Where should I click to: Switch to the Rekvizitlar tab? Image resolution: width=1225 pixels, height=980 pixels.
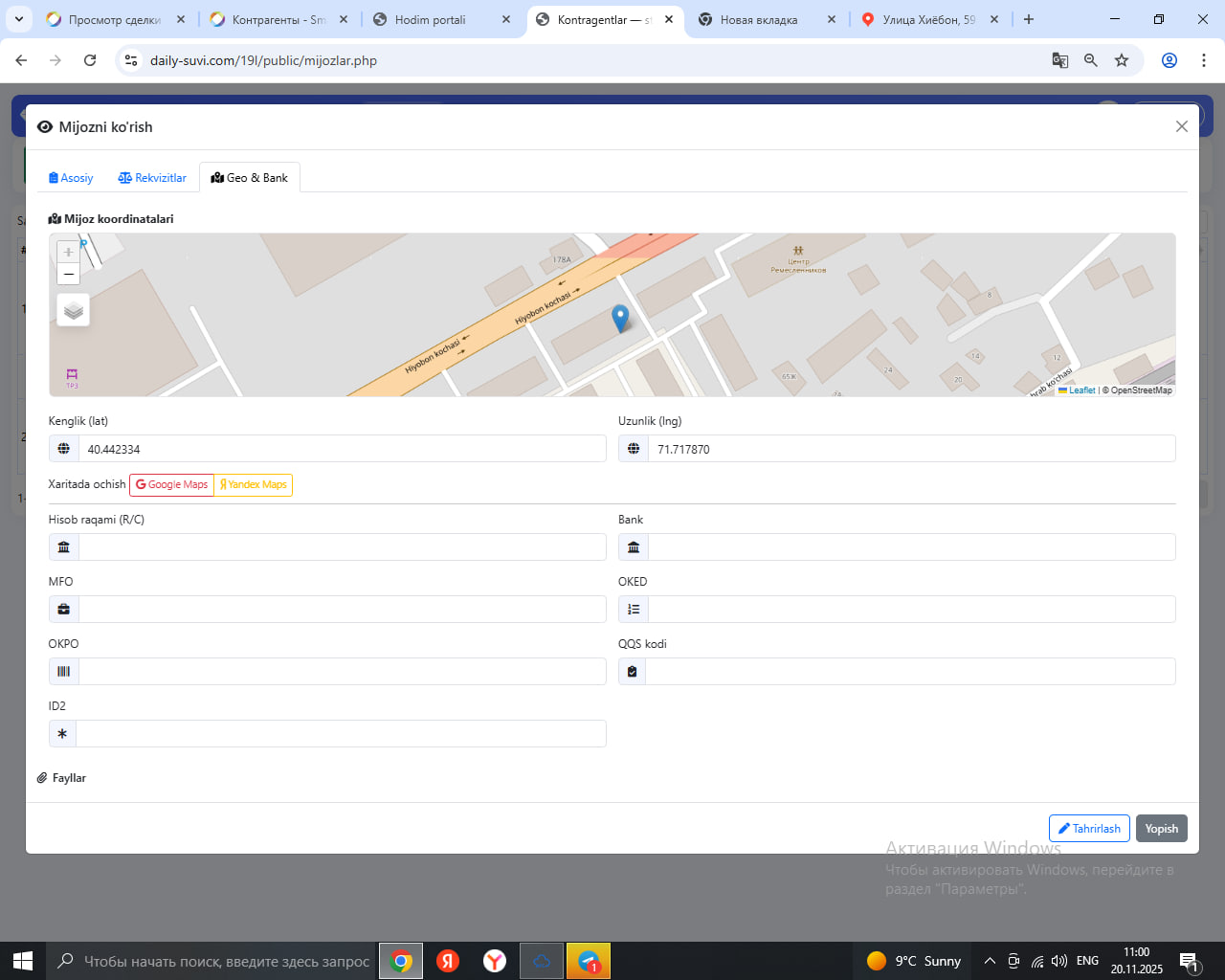[x=152, y=178]
